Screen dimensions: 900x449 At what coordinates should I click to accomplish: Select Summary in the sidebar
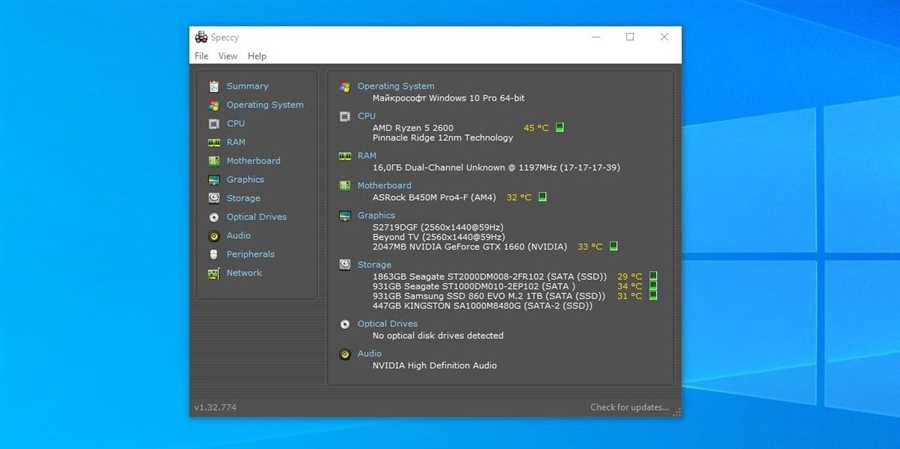247,86
